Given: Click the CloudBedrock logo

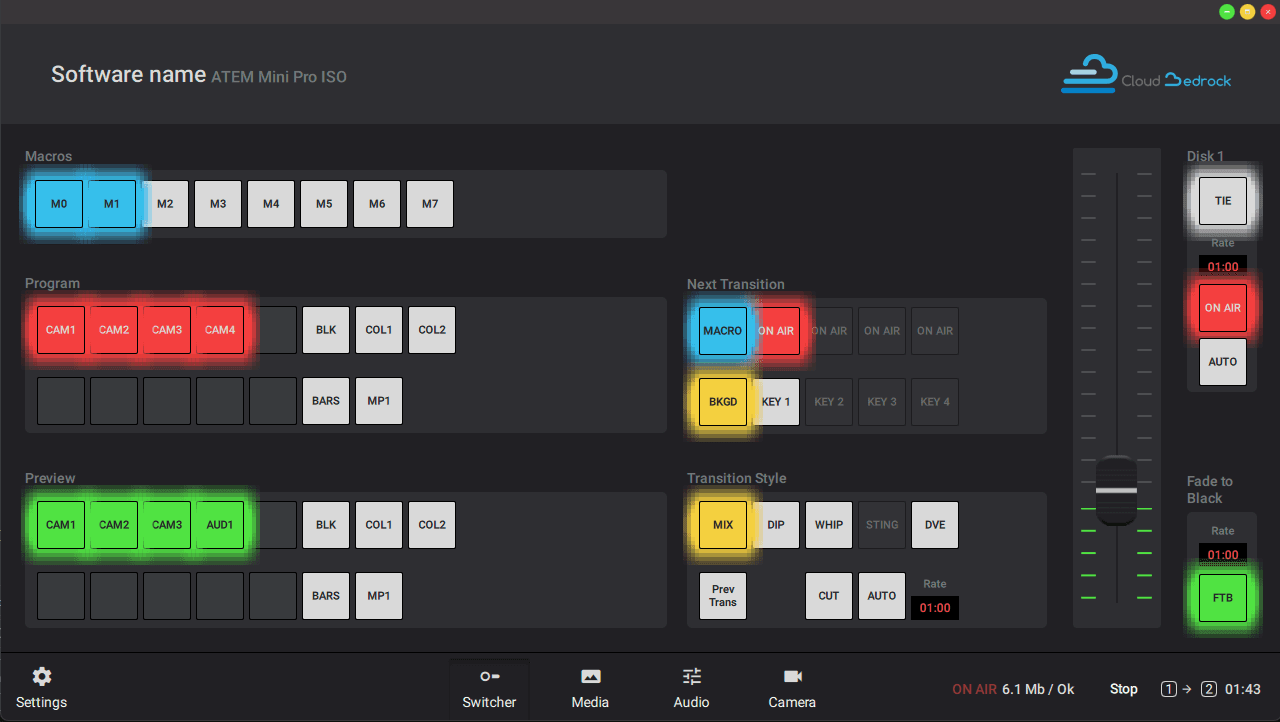Looking at the screenshot, I should tap(1146, 74).
